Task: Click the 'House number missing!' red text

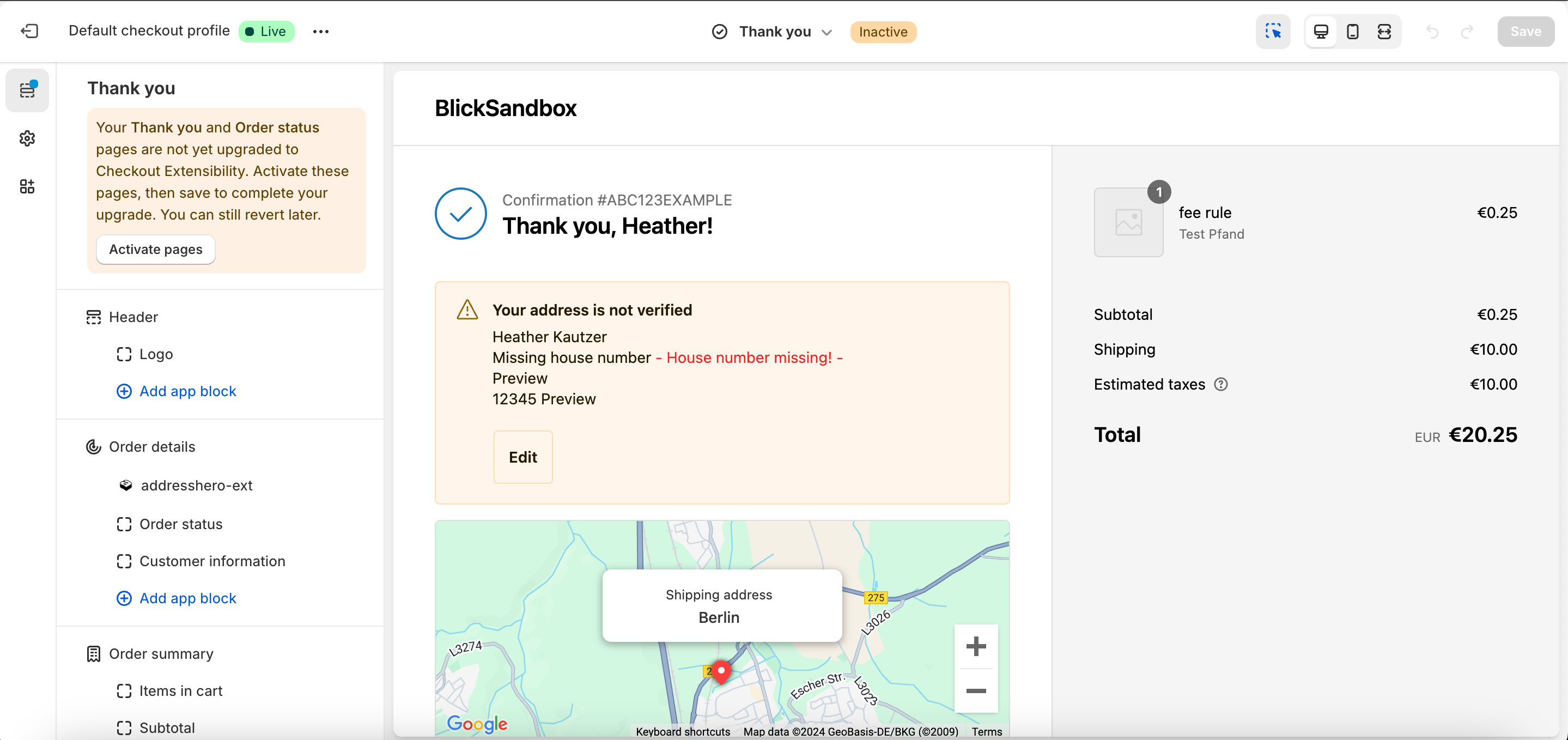Action: coord(749,357)
